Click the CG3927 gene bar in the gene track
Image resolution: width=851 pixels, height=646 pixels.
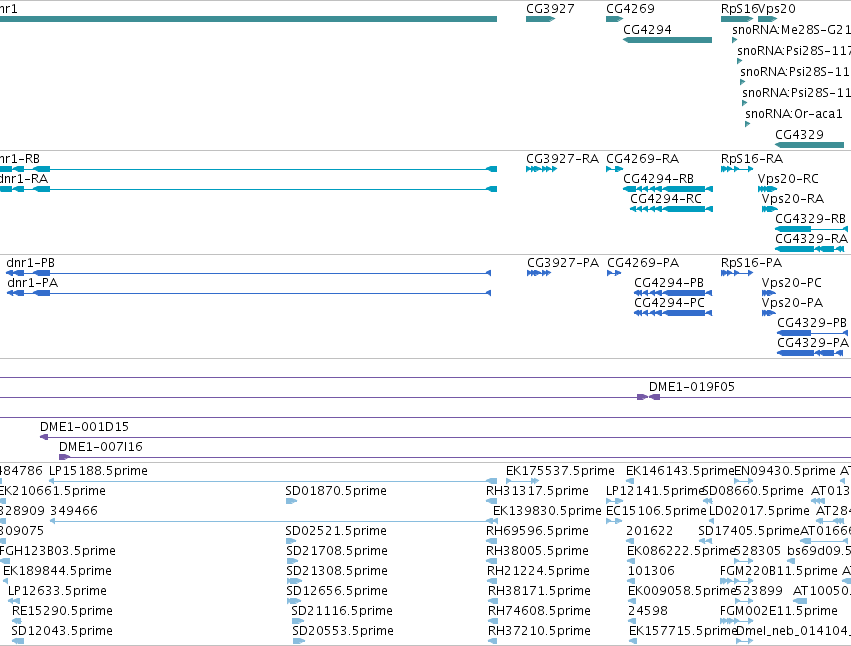[x=540, y=19]
